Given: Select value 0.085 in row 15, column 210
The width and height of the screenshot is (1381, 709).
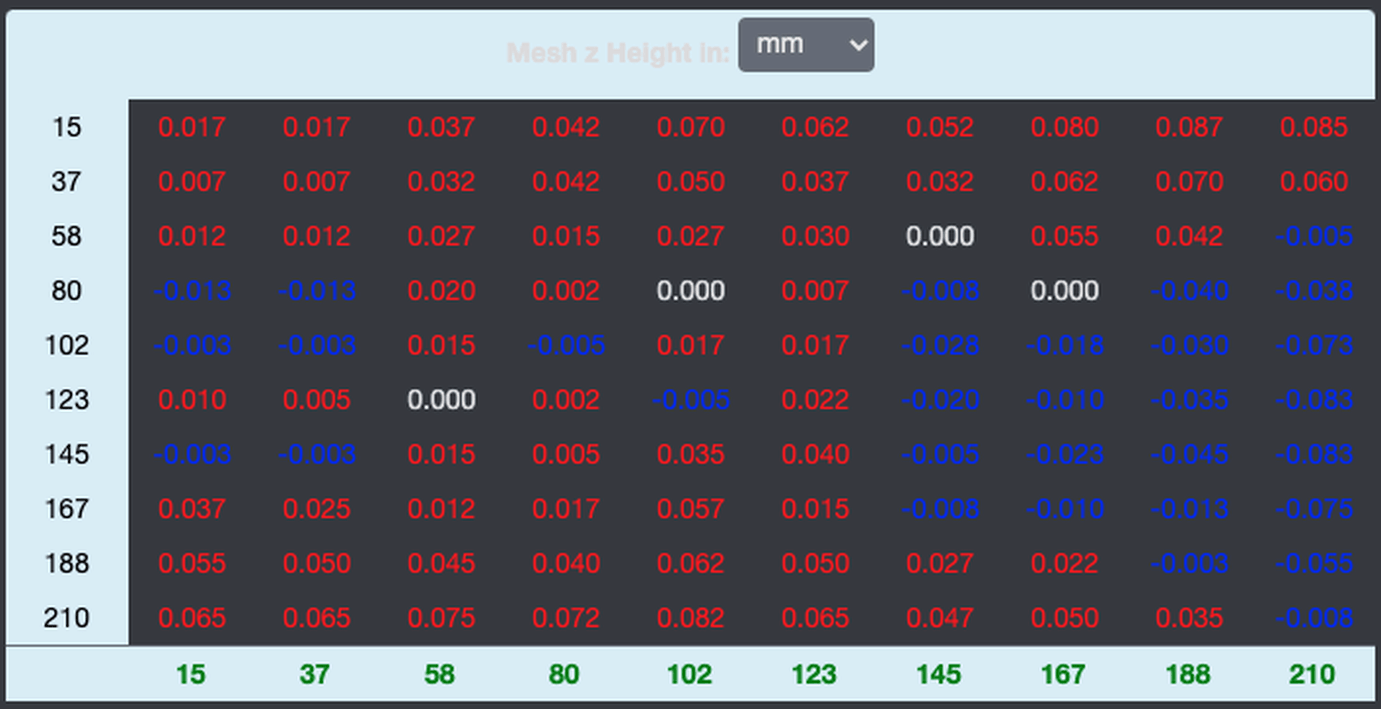Looking at the screenshot, I should (1314, 127).
